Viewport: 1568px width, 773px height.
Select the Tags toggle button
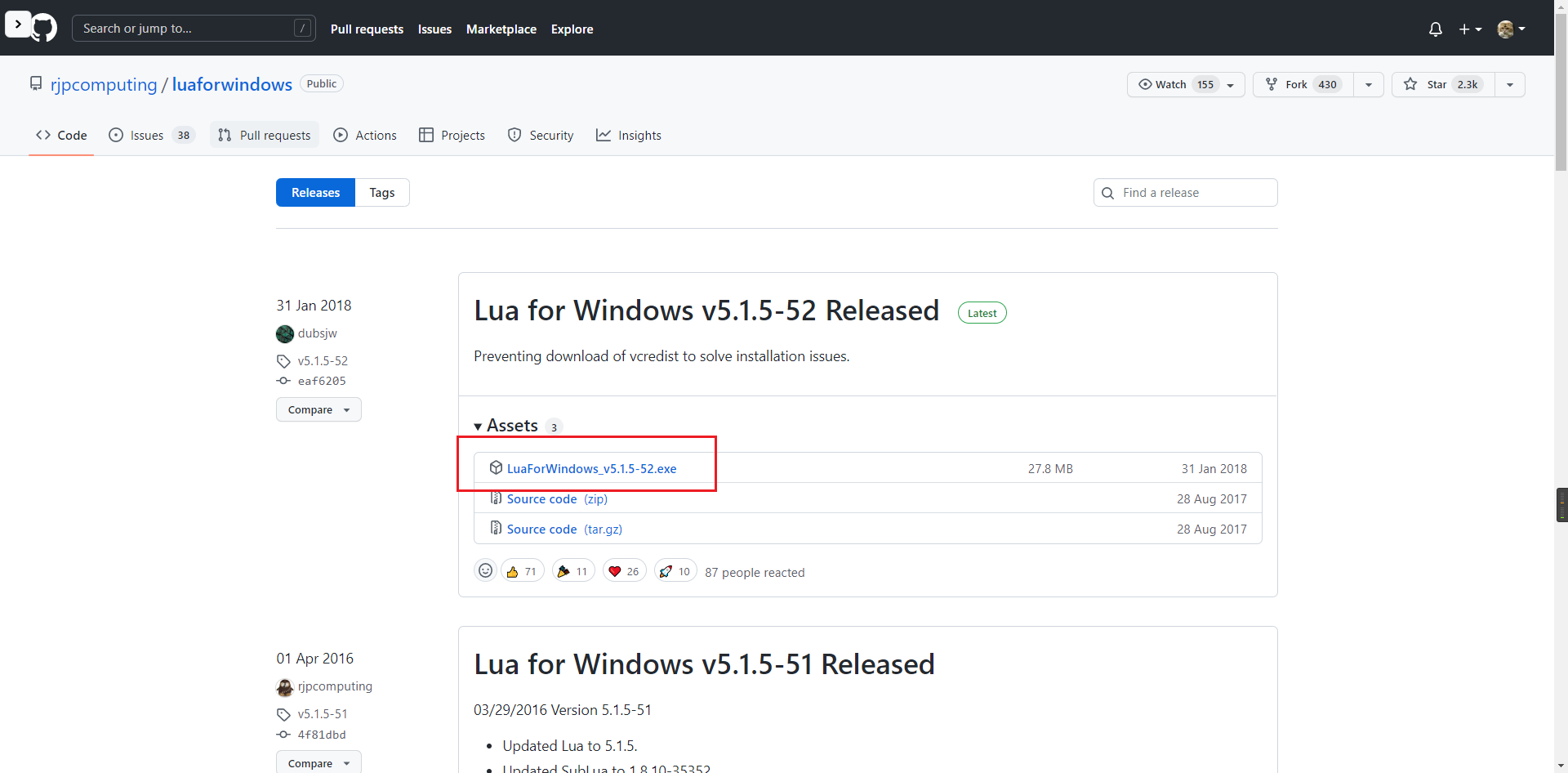pos(382,192)
